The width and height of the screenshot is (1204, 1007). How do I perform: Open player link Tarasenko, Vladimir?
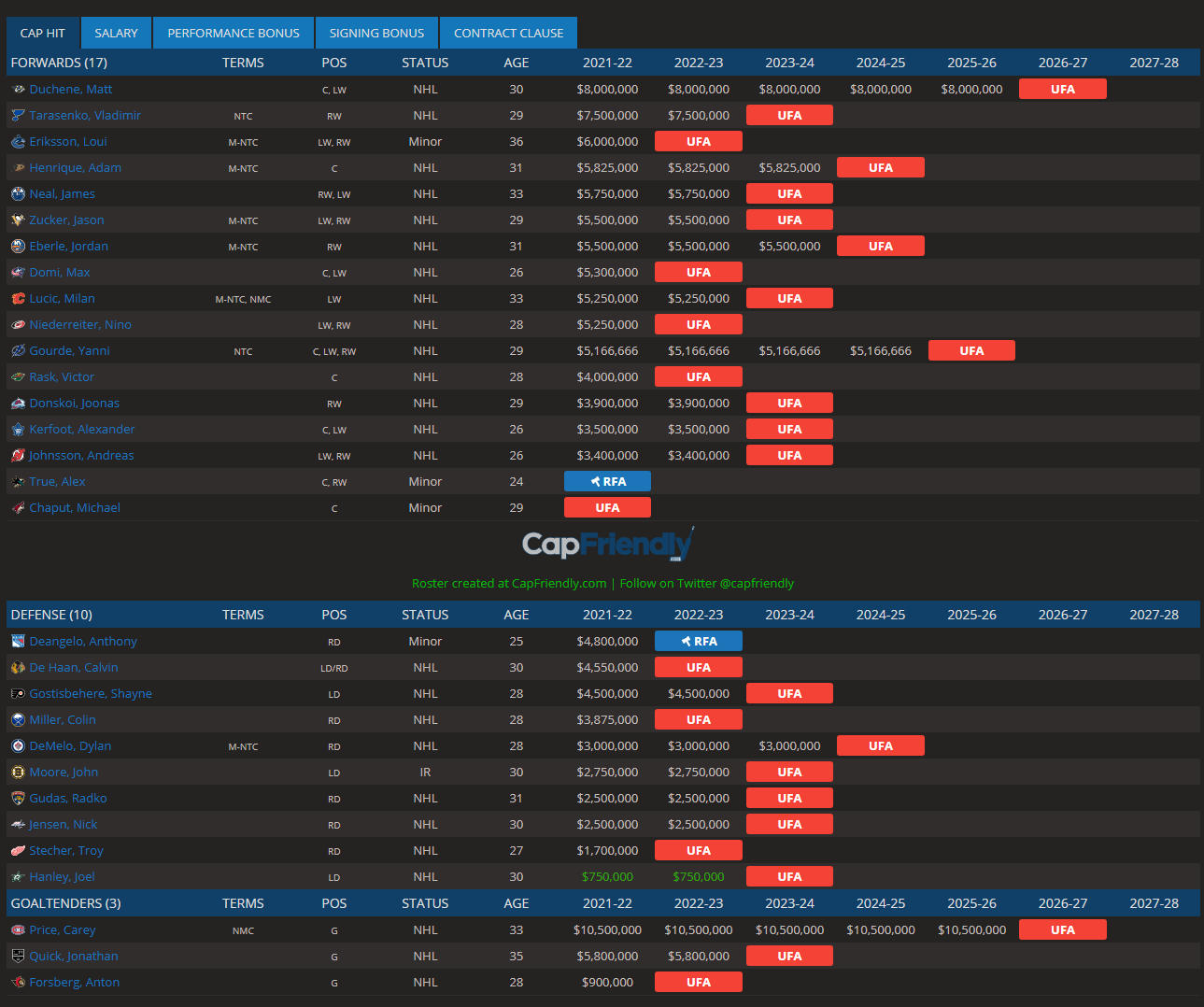click(85, 116)
